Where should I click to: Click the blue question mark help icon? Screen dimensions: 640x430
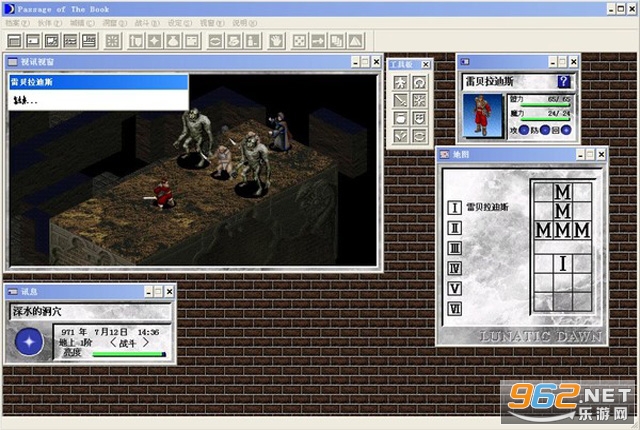pos(564,82)
